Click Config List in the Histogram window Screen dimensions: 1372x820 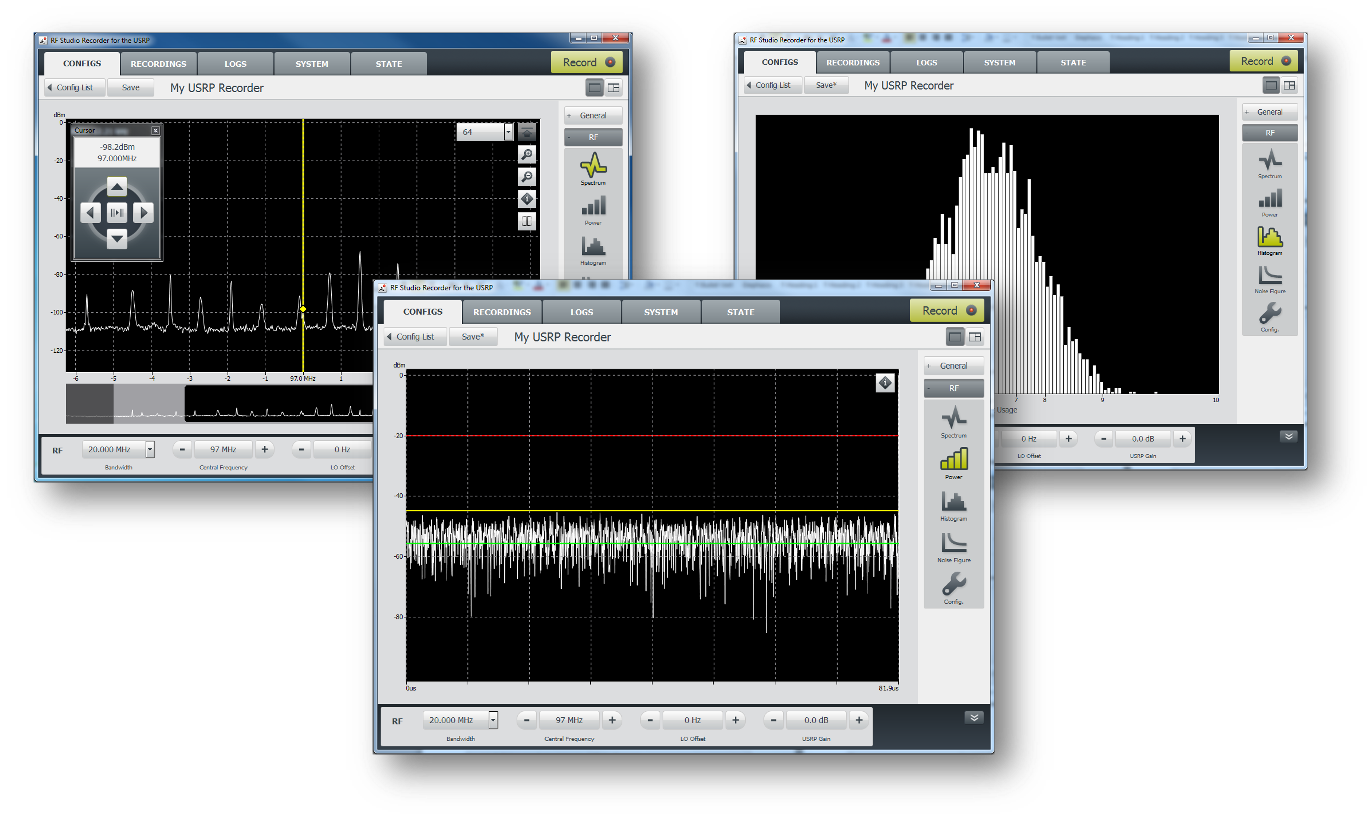coord(768,86)
